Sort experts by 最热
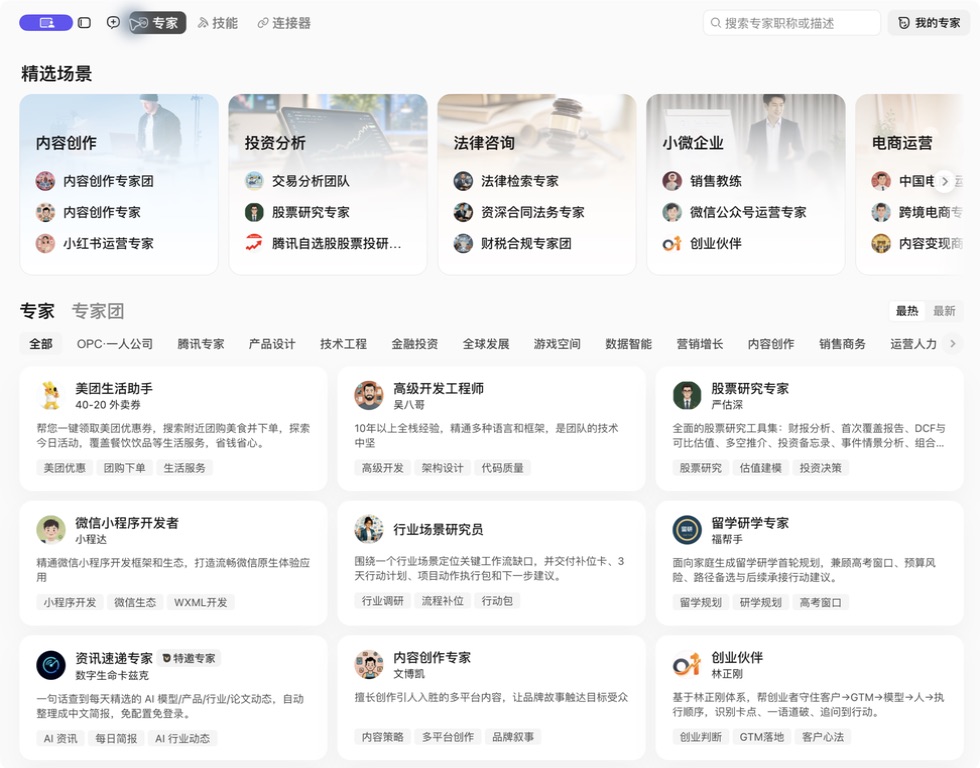The width and height of the screenshot is (980, 768). (907, 311)
